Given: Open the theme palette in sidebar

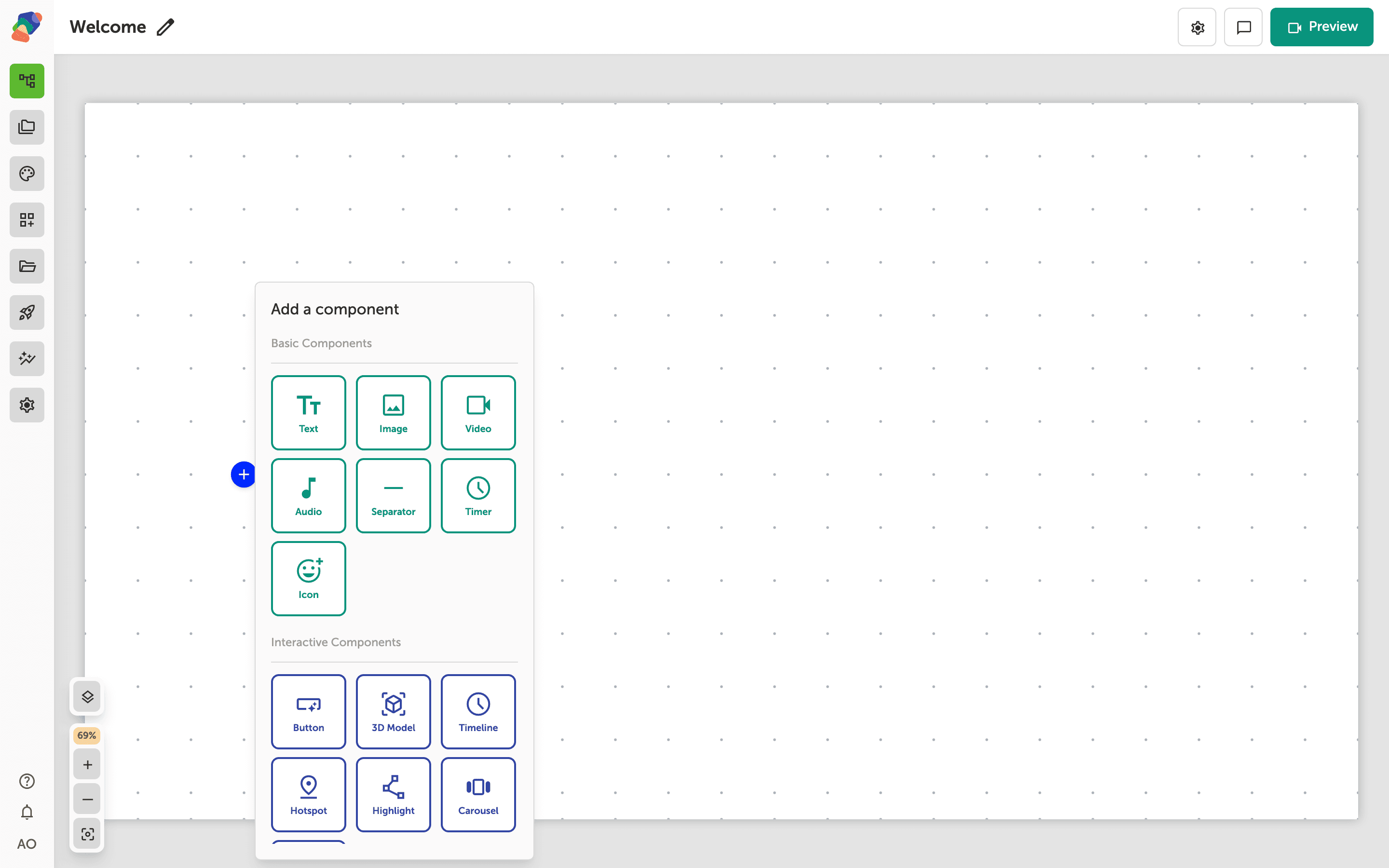Looking at the screenshot, I should [x=27, y=174].
